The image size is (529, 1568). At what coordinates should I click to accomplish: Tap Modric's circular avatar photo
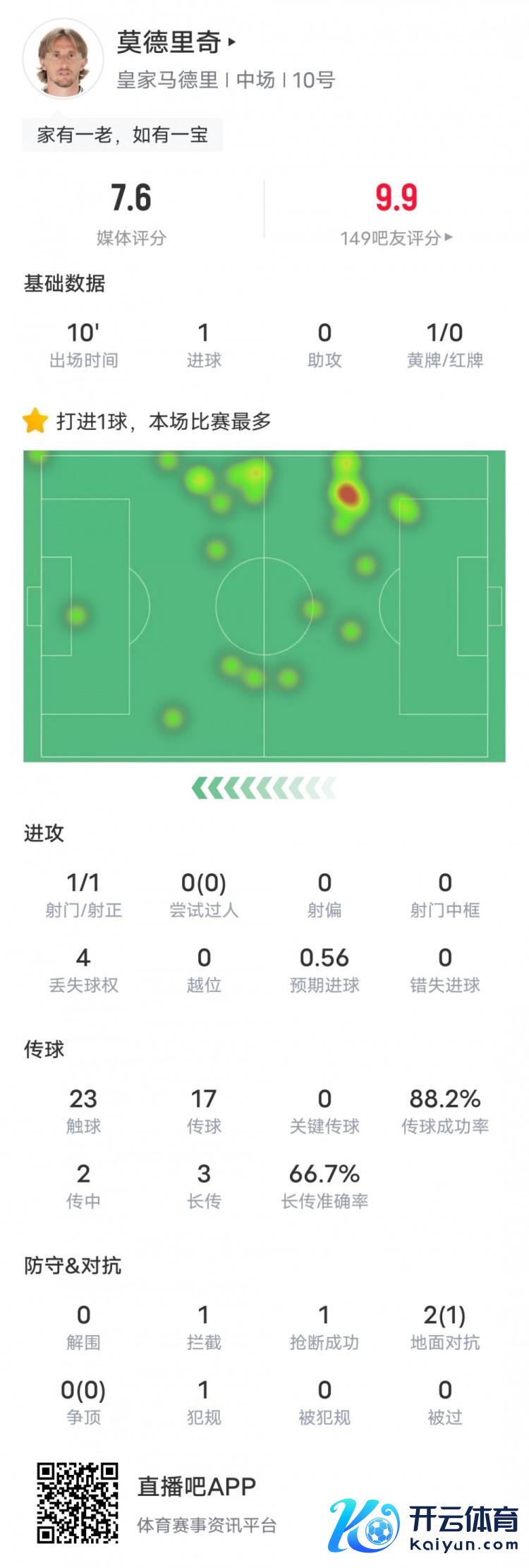pos(63,59)
